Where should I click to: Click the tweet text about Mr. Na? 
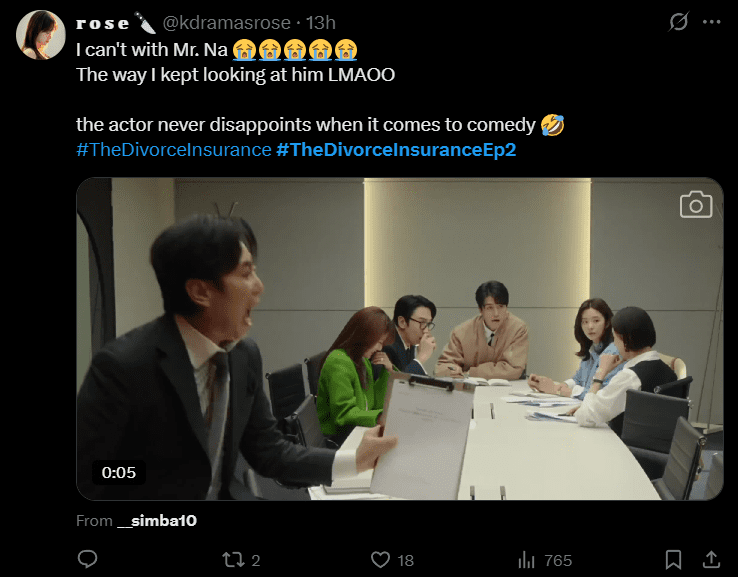[x=151, y=47]
